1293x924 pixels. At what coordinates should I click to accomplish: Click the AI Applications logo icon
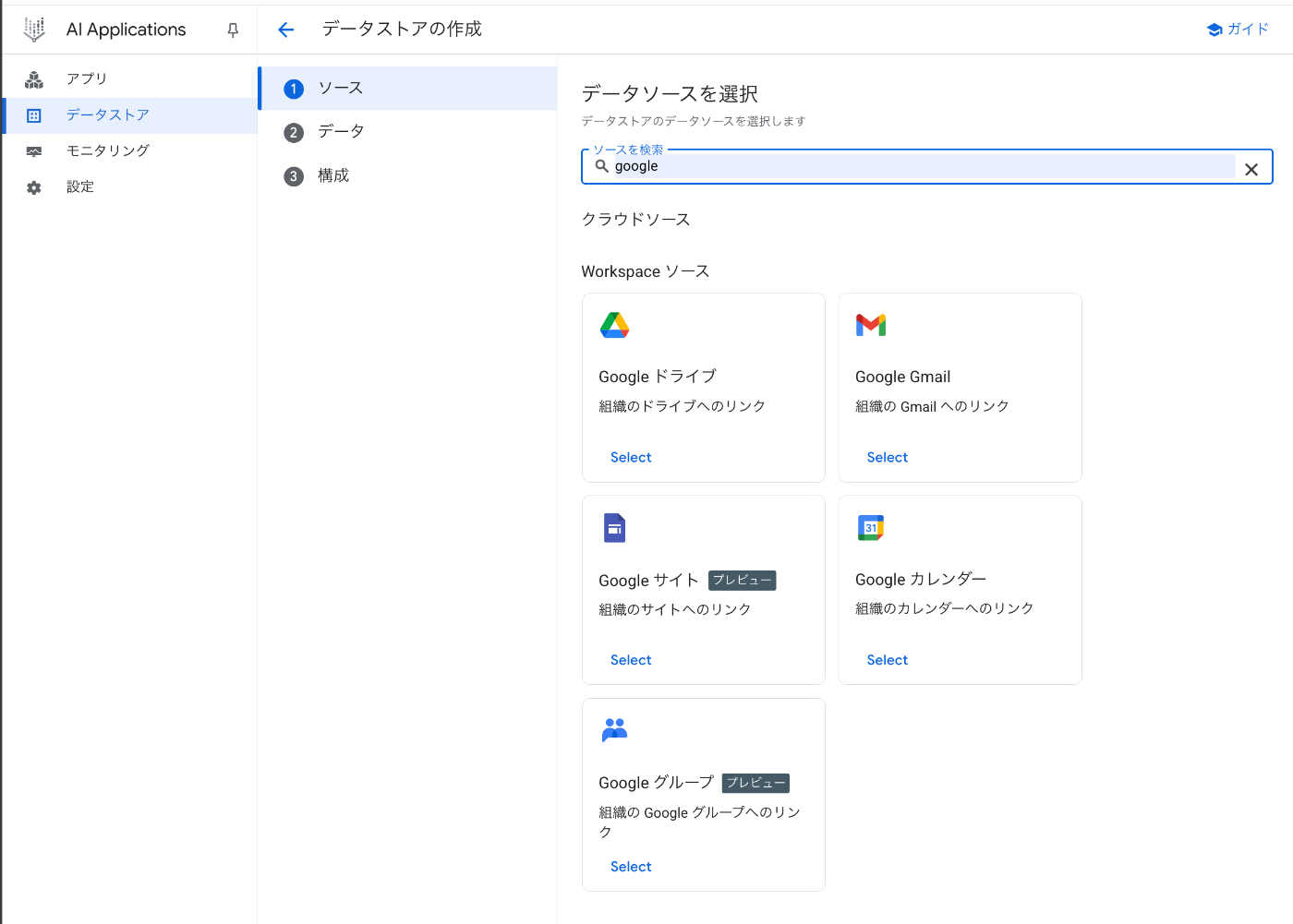(34, 30)
